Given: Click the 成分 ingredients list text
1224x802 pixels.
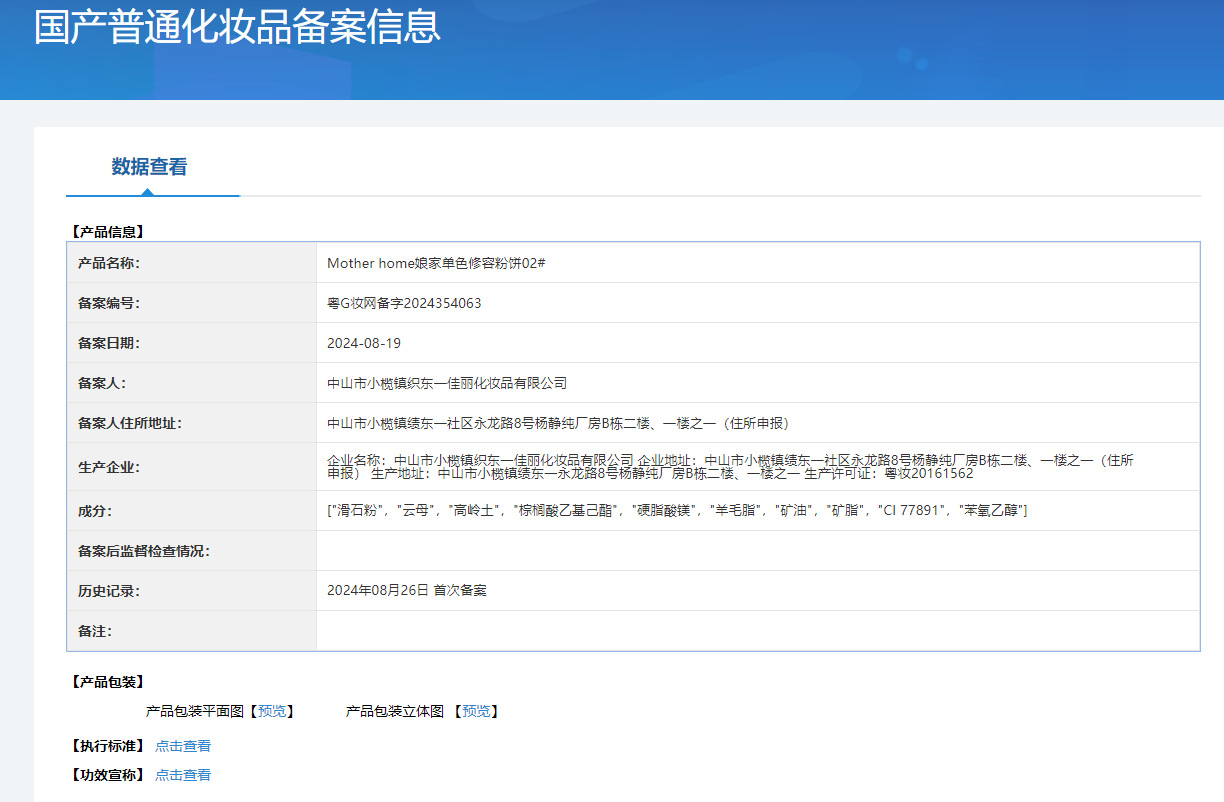Looking at the screenshot, I should click(x=677, y=511).
